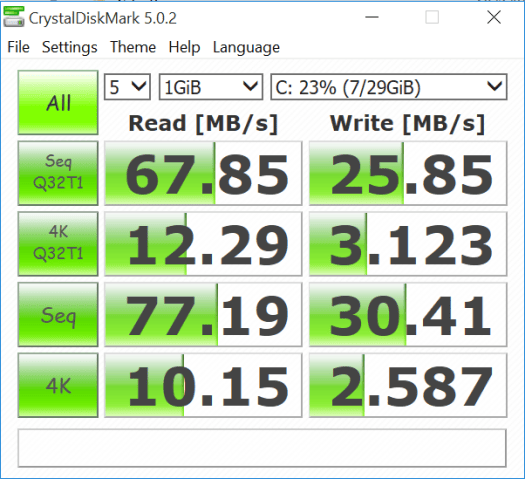
Task: Click the Seq write result 30.41
Action: point(408,315)
